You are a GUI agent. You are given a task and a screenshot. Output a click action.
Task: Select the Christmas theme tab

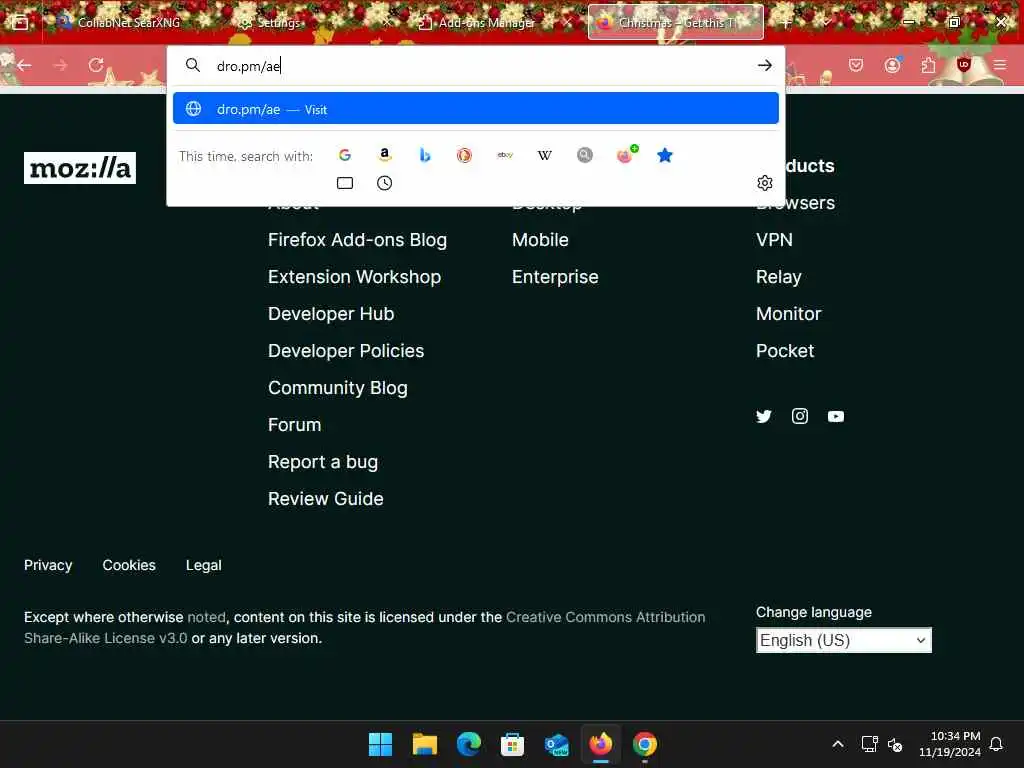(x=676, y=23)
